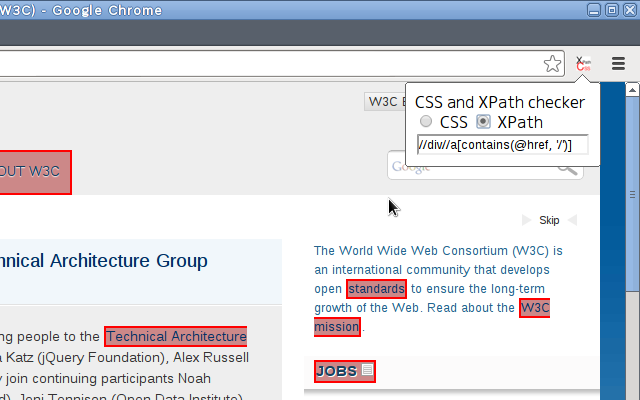The image size is (640, 400).
Task: Open the W3C mission link
Action: [535, 308]
